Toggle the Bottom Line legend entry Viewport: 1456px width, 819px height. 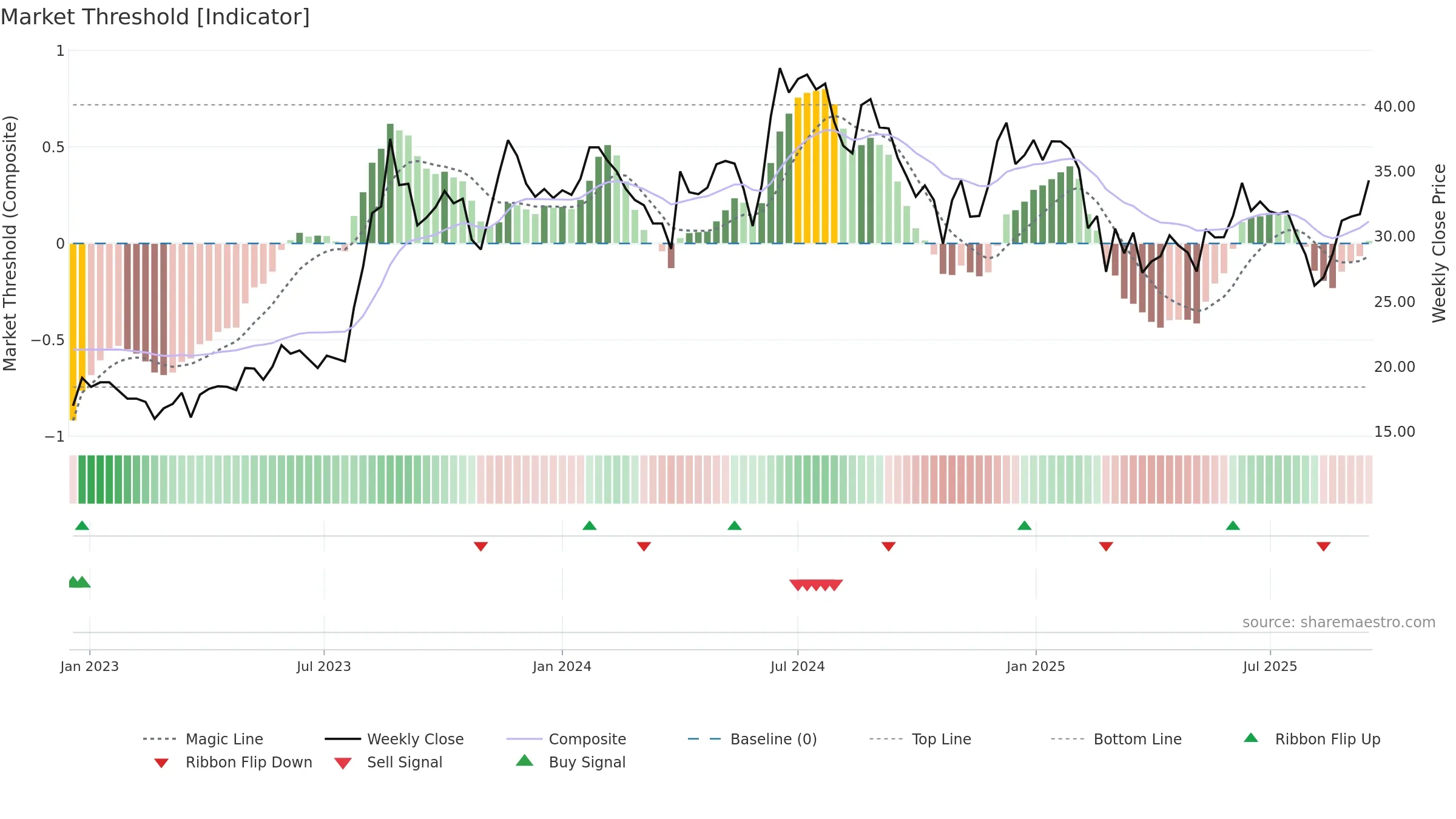click(1116, 739)
